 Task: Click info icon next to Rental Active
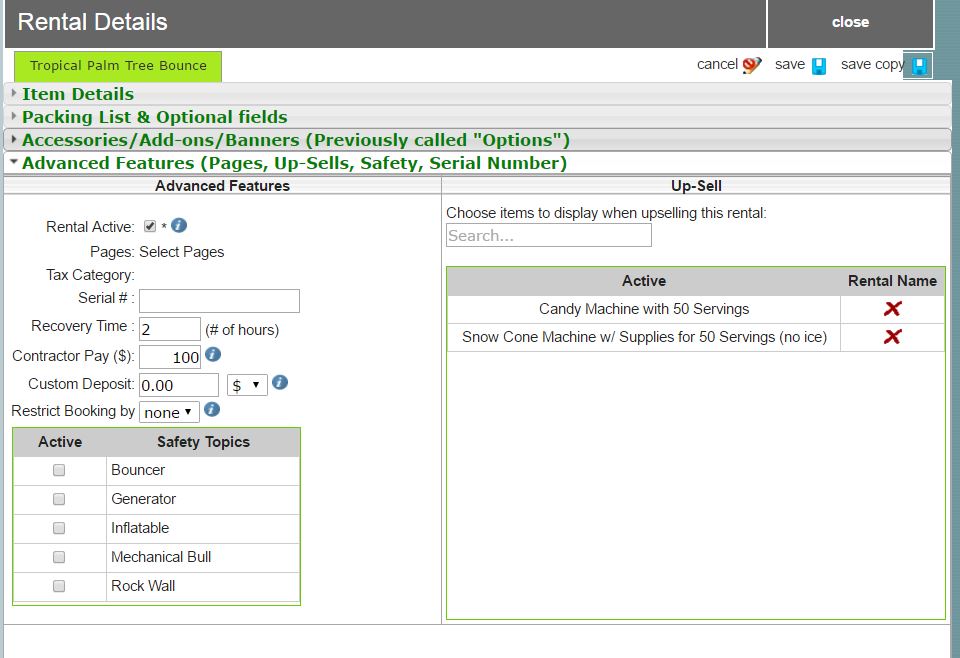(180, 226)
